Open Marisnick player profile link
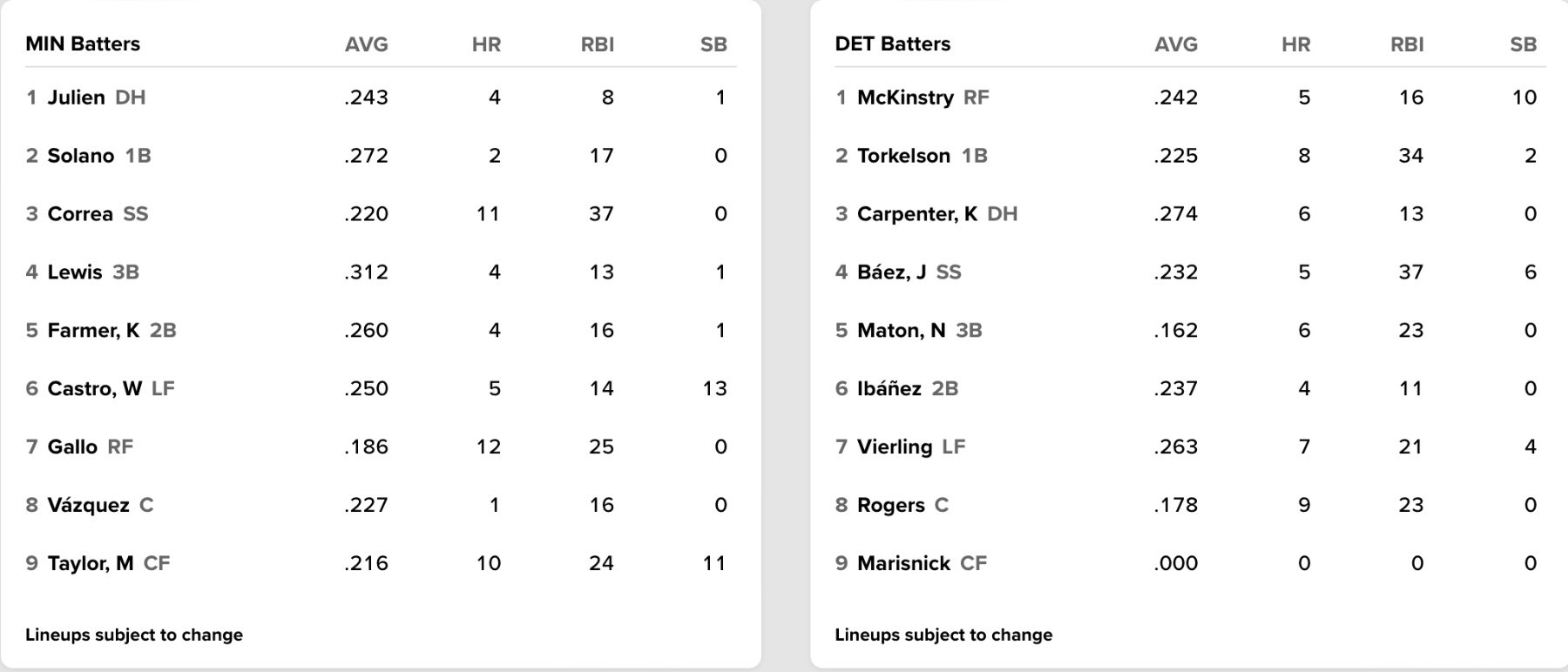Viewport: 1568px width, 672px height. (x=903, y=564)
